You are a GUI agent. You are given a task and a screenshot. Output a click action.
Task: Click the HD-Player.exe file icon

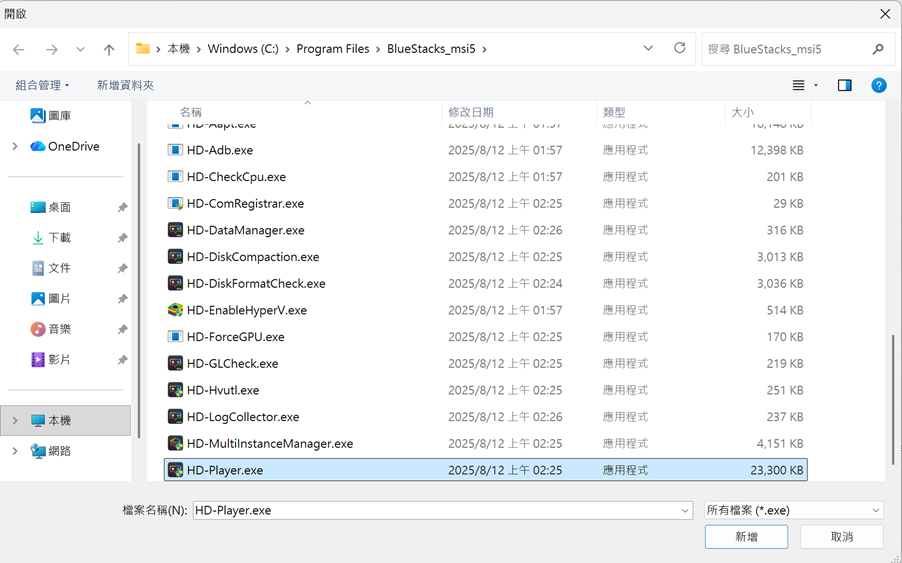pyautogui.click(x=175, y=470)
